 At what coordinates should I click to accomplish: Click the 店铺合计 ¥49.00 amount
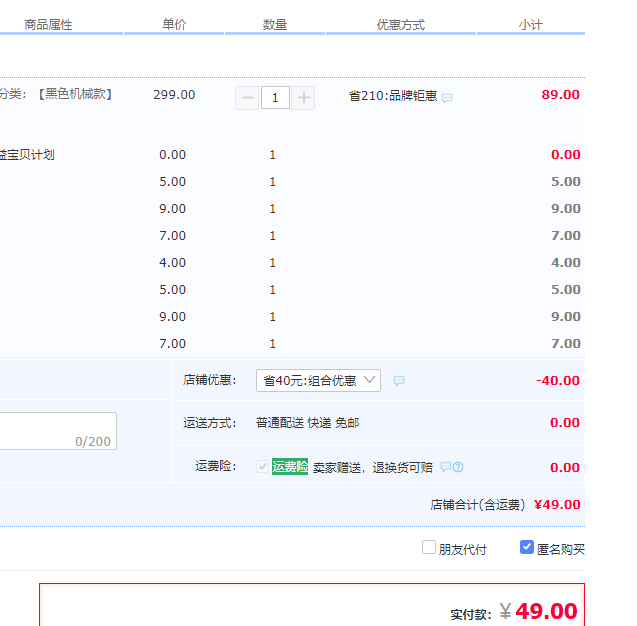tap(557, 505)
